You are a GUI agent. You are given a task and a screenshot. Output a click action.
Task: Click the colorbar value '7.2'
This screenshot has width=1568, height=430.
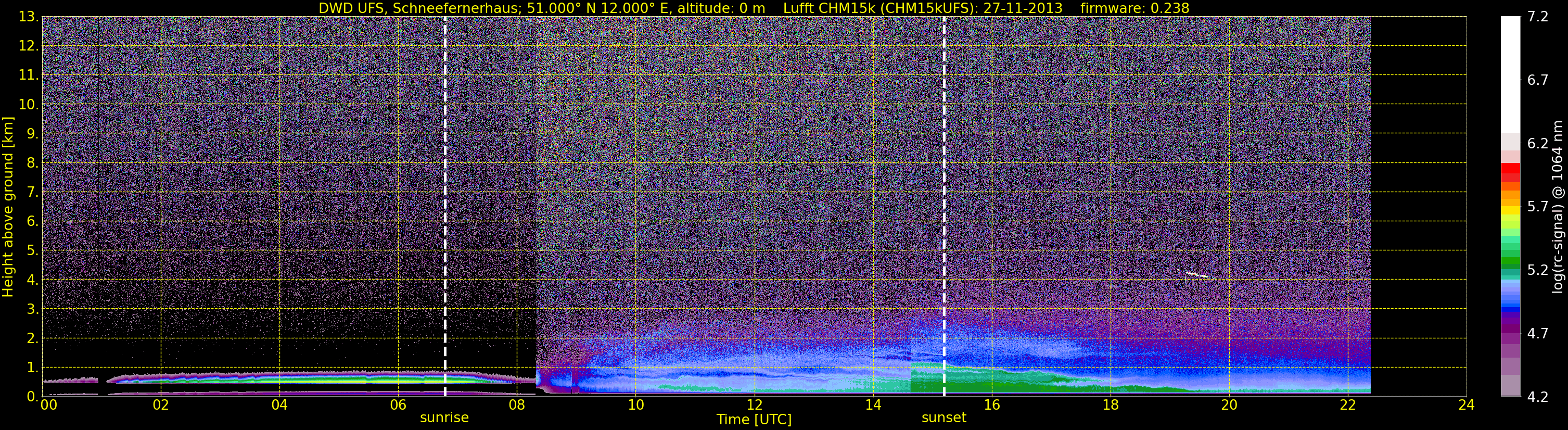[x=1538, y=17]
